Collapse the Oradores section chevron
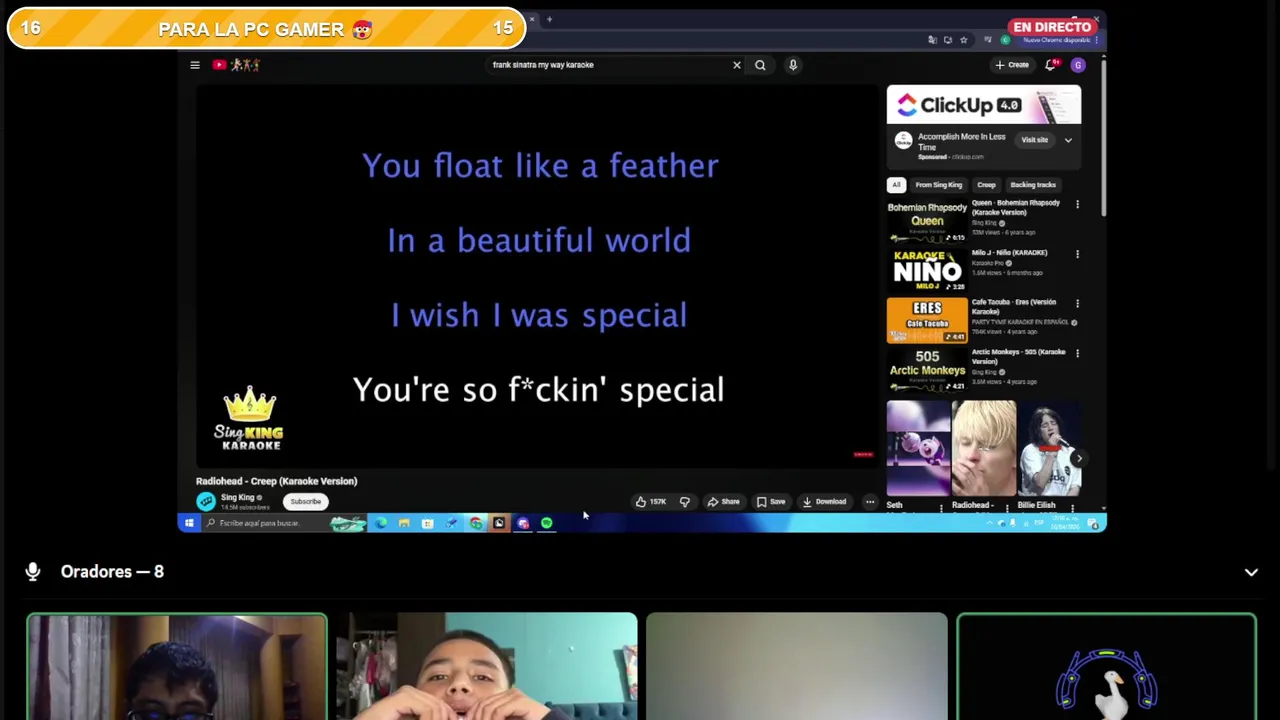Screen dimensions: 1280x720 coord(1251,572)
